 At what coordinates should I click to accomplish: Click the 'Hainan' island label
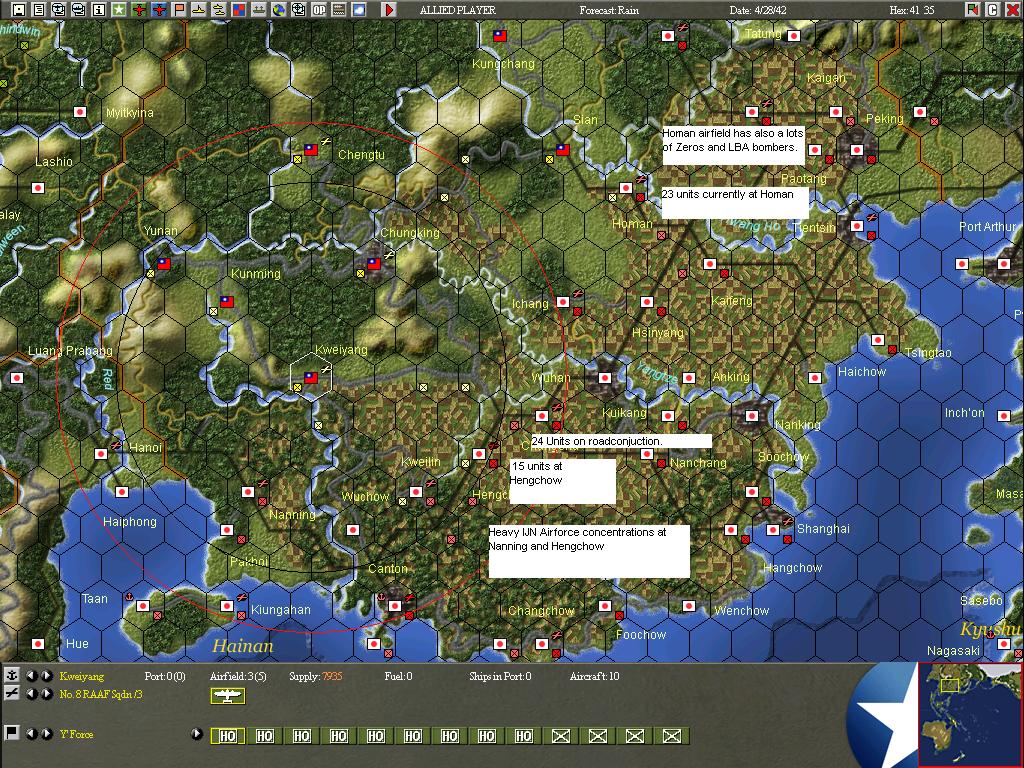point(242,646)
